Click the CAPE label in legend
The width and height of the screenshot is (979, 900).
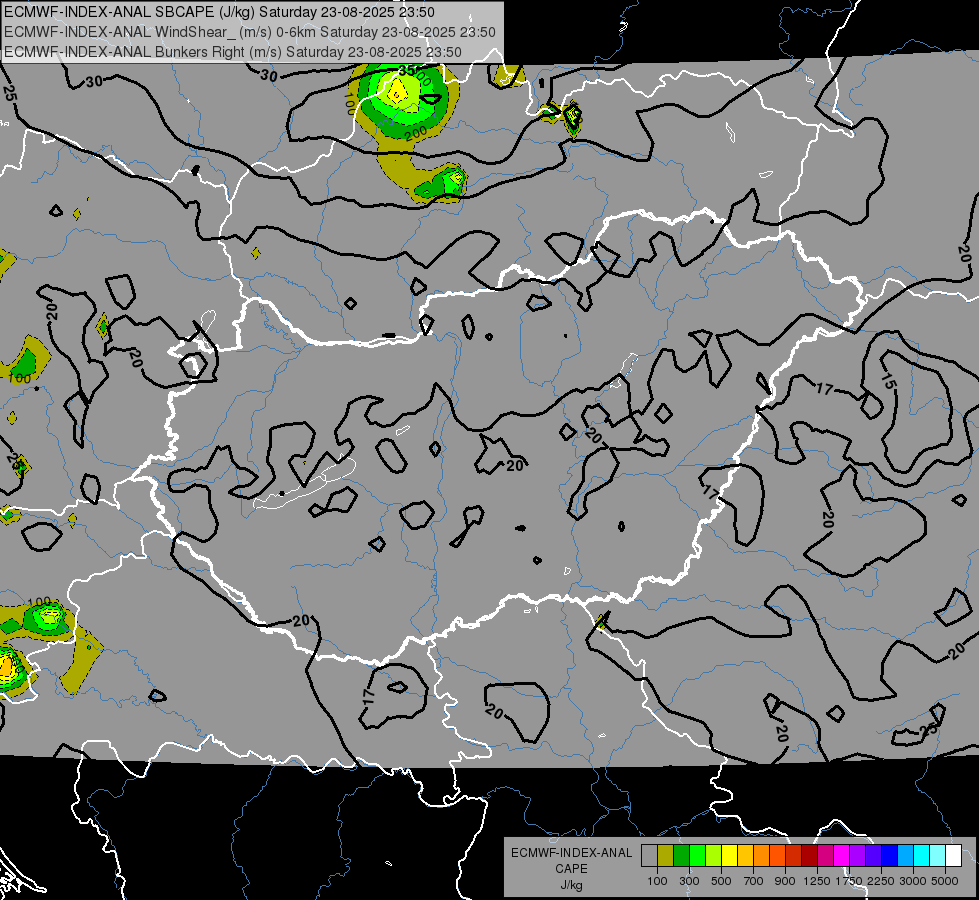point(571,869)
